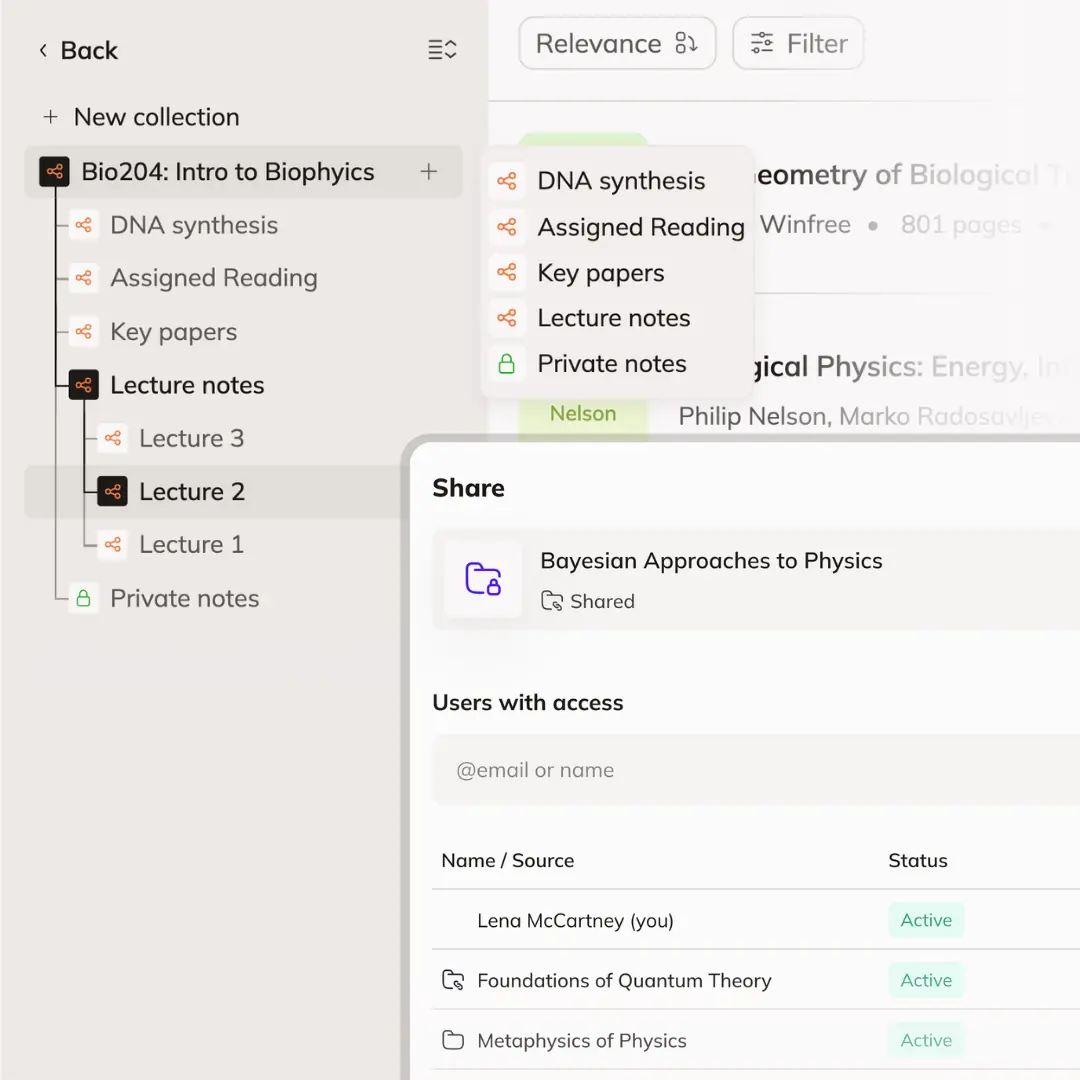
Task: Click Lecture 1 share icon
Action: (113, 545)
